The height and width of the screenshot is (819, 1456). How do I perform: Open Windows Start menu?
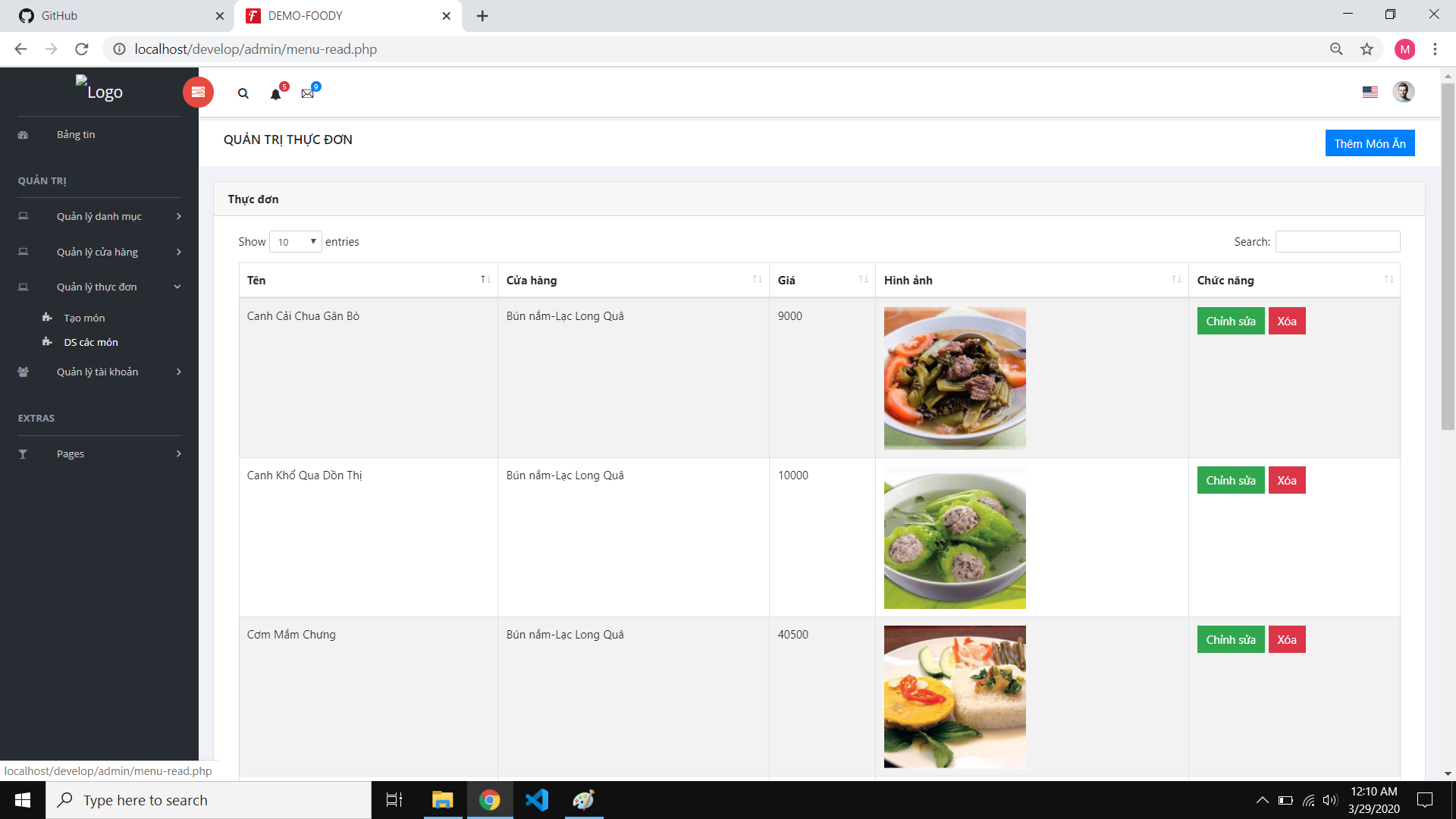pos(23,800)
